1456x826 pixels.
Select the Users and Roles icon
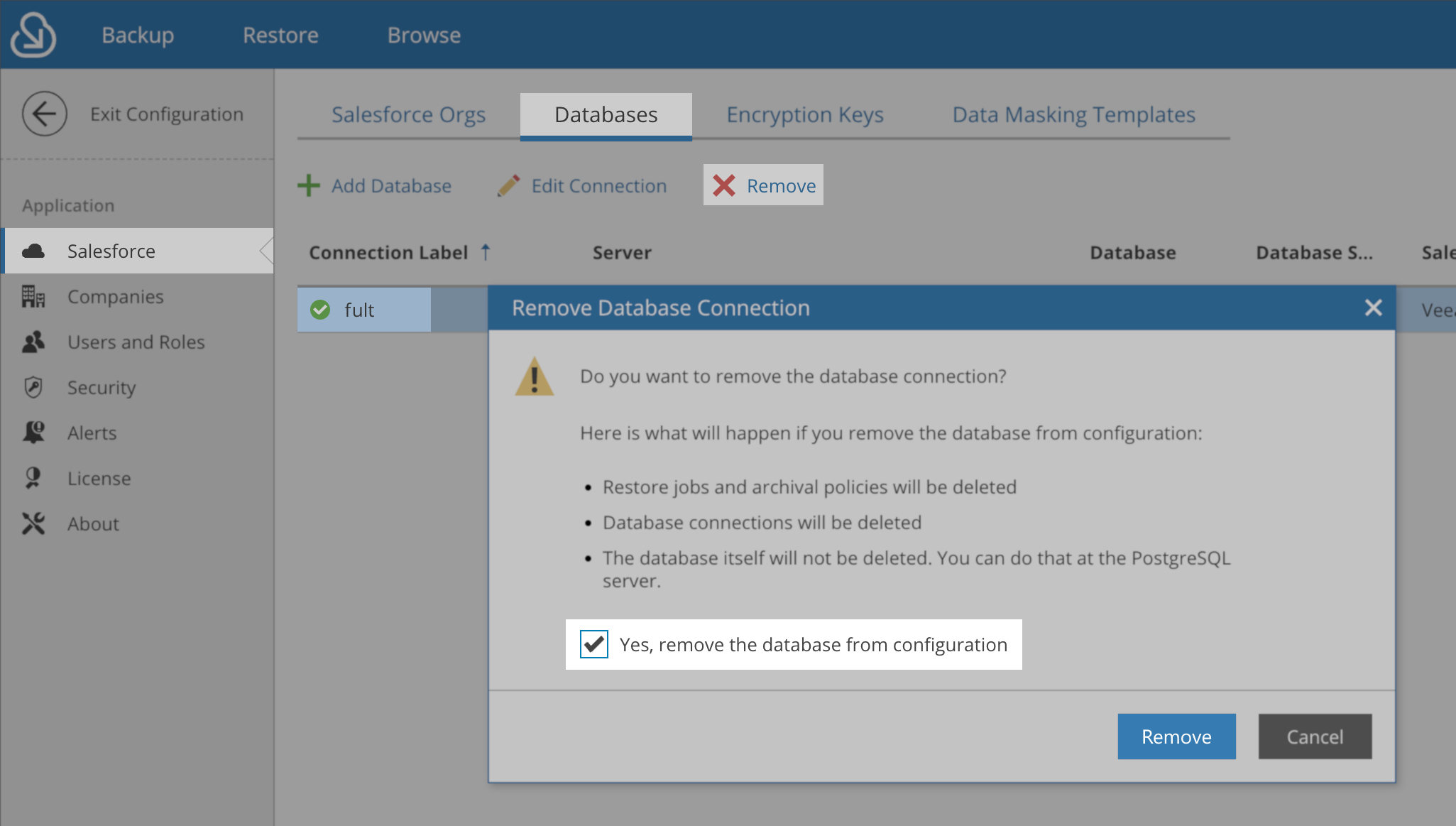coord(33,342)
